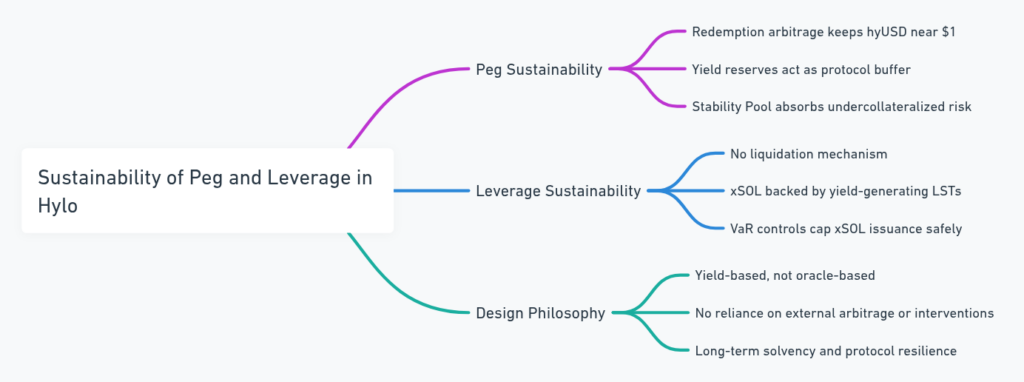Select the root node about Hylo sustainability
This screenshot has height=382, width=1024.
click(208, 191)
